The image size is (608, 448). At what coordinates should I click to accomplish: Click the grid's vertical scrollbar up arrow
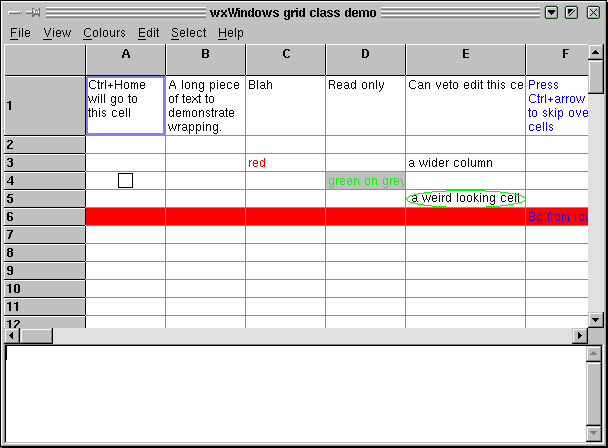(x=596, y=52)
